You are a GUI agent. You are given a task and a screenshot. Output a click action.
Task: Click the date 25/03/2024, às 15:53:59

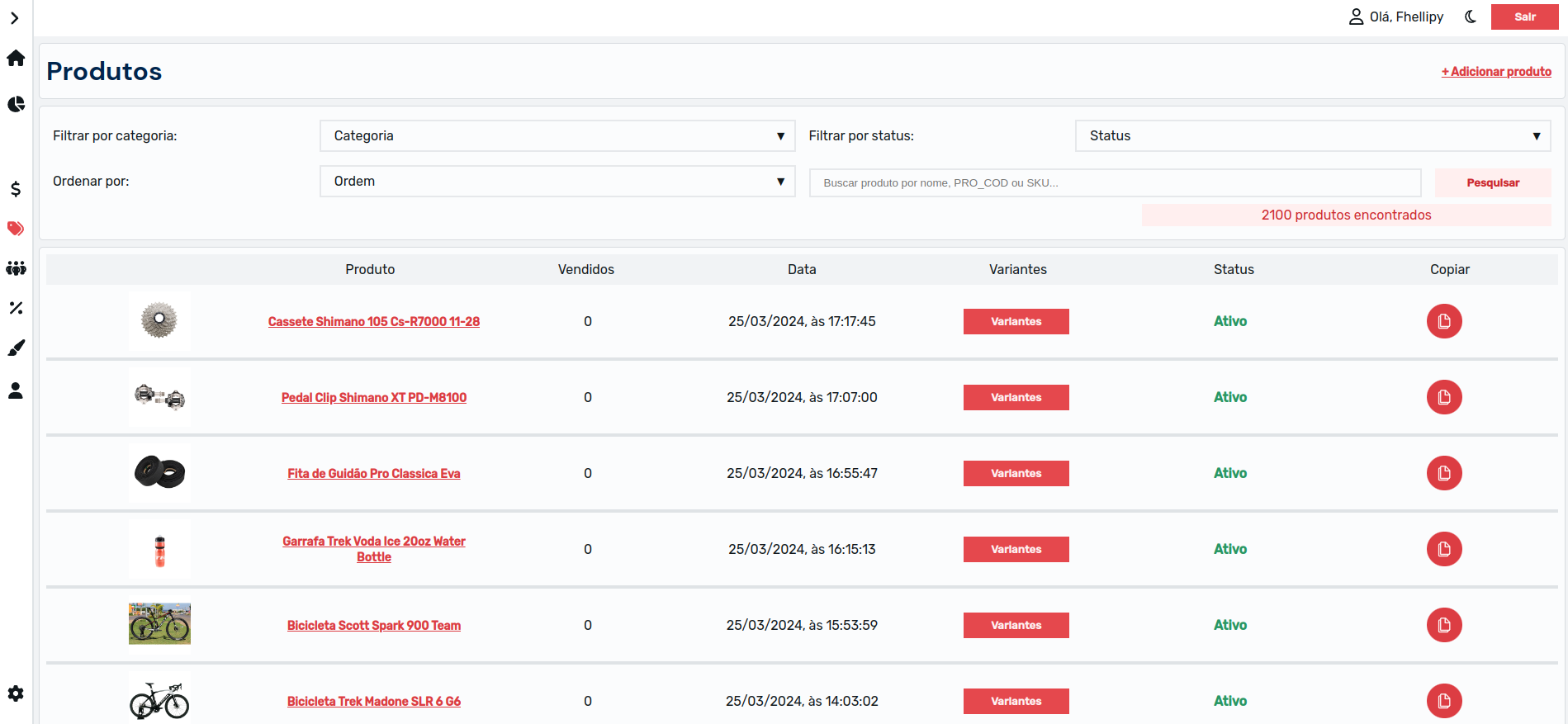click(802, 625)
